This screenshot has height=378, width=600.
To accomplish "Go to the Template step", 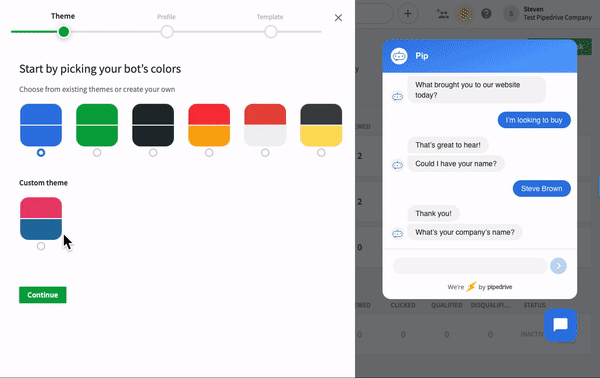I will click(x=271, y=31).
